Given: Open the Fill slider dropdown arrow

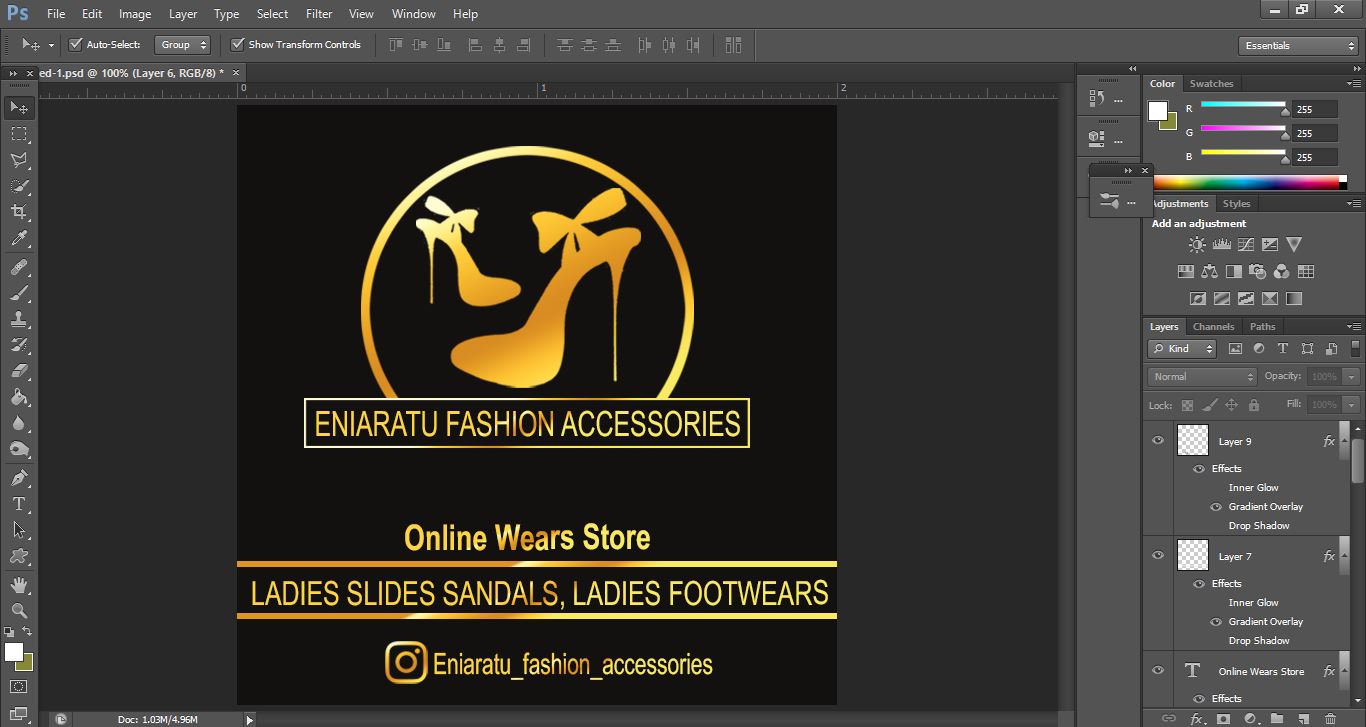Looking at the screenshot, I should [1352, 405].
